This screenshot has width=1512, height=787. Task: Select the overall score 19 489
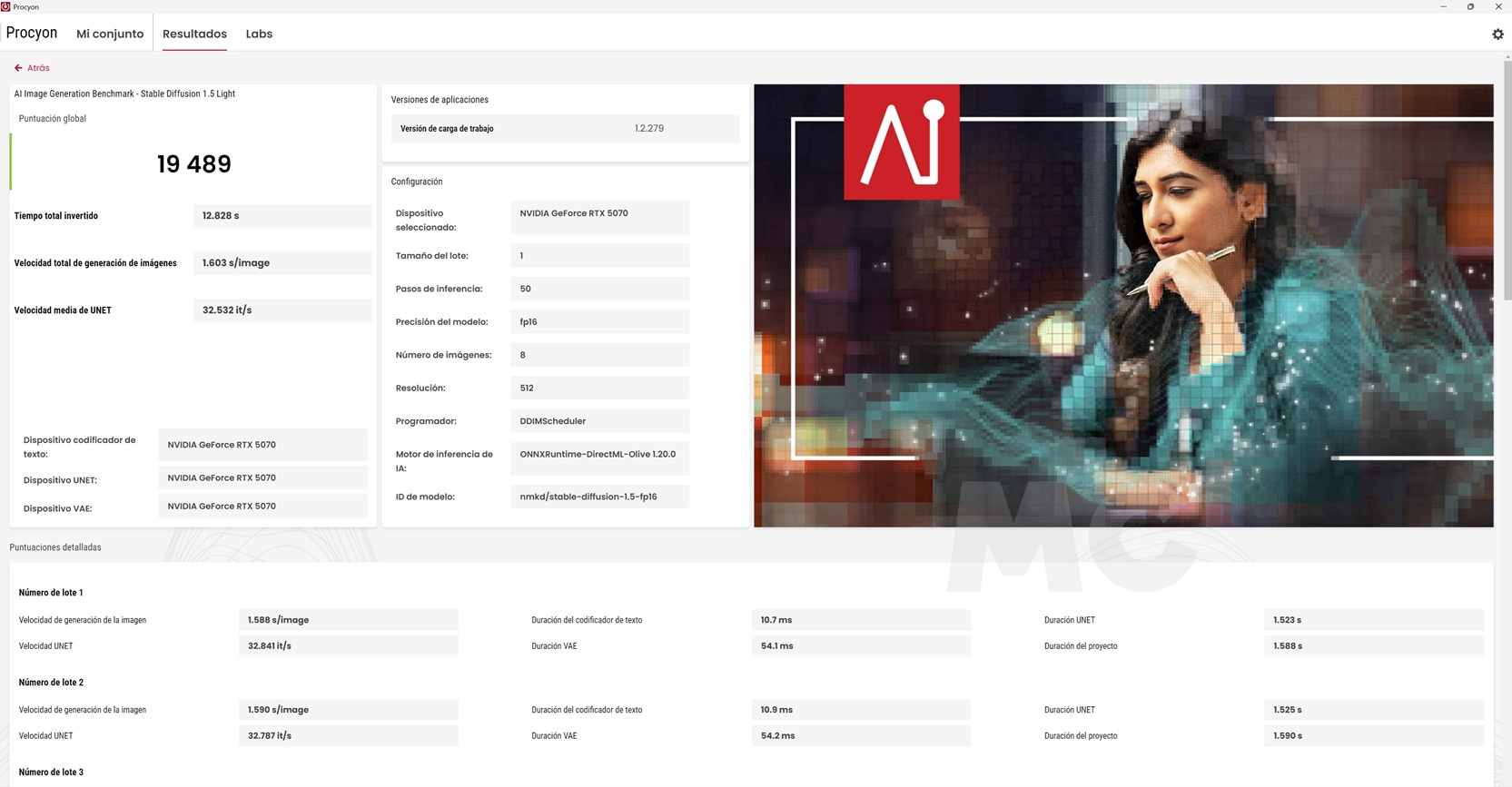(194, 164)
